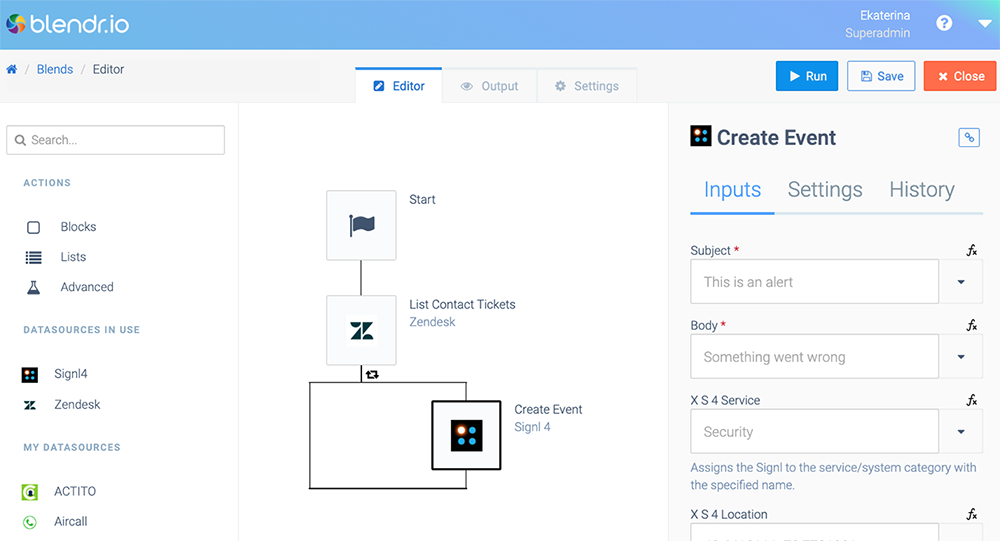Open formula editor for X S 4 Service

pos(971,400)
